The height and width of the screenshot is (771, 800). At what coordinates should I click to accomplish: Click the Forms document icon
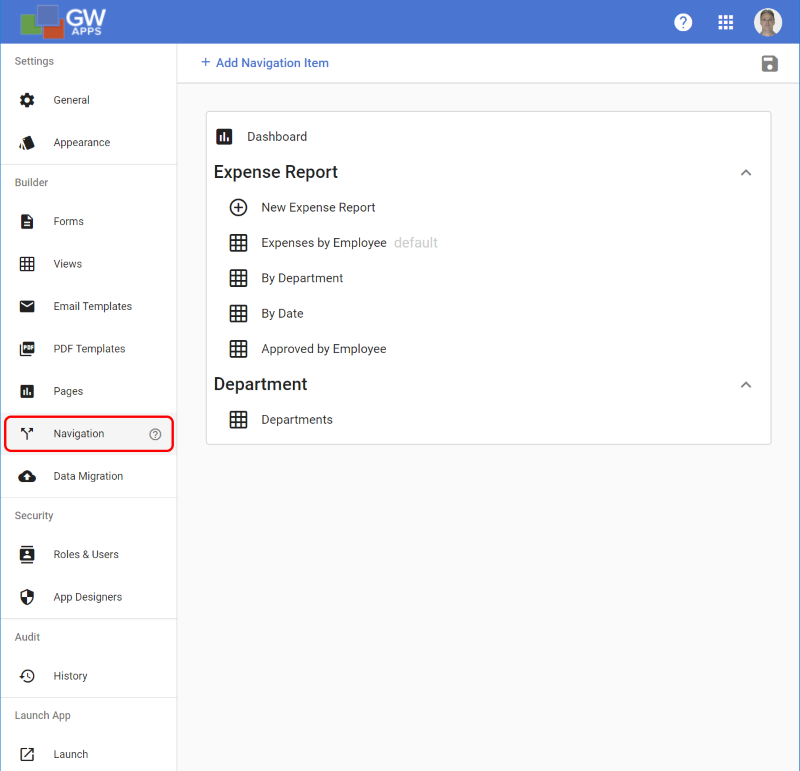27,221
